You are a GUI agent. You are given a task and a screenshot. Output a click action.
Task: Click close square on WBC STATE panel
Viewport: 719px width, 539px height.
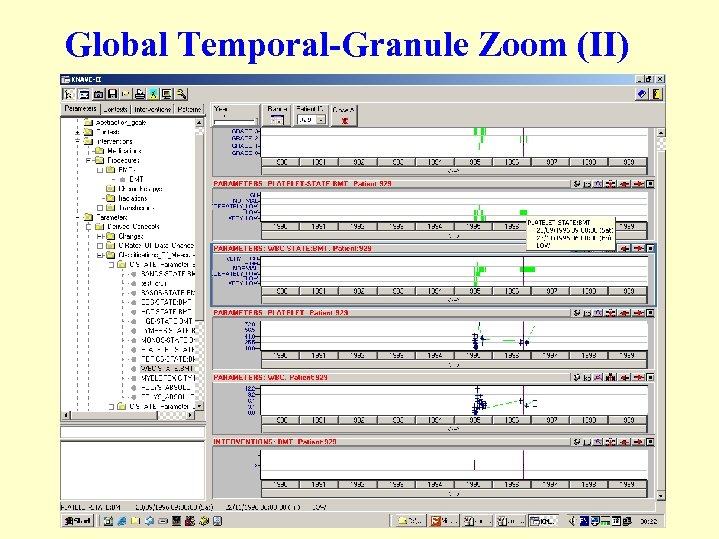tap(650, 248)
